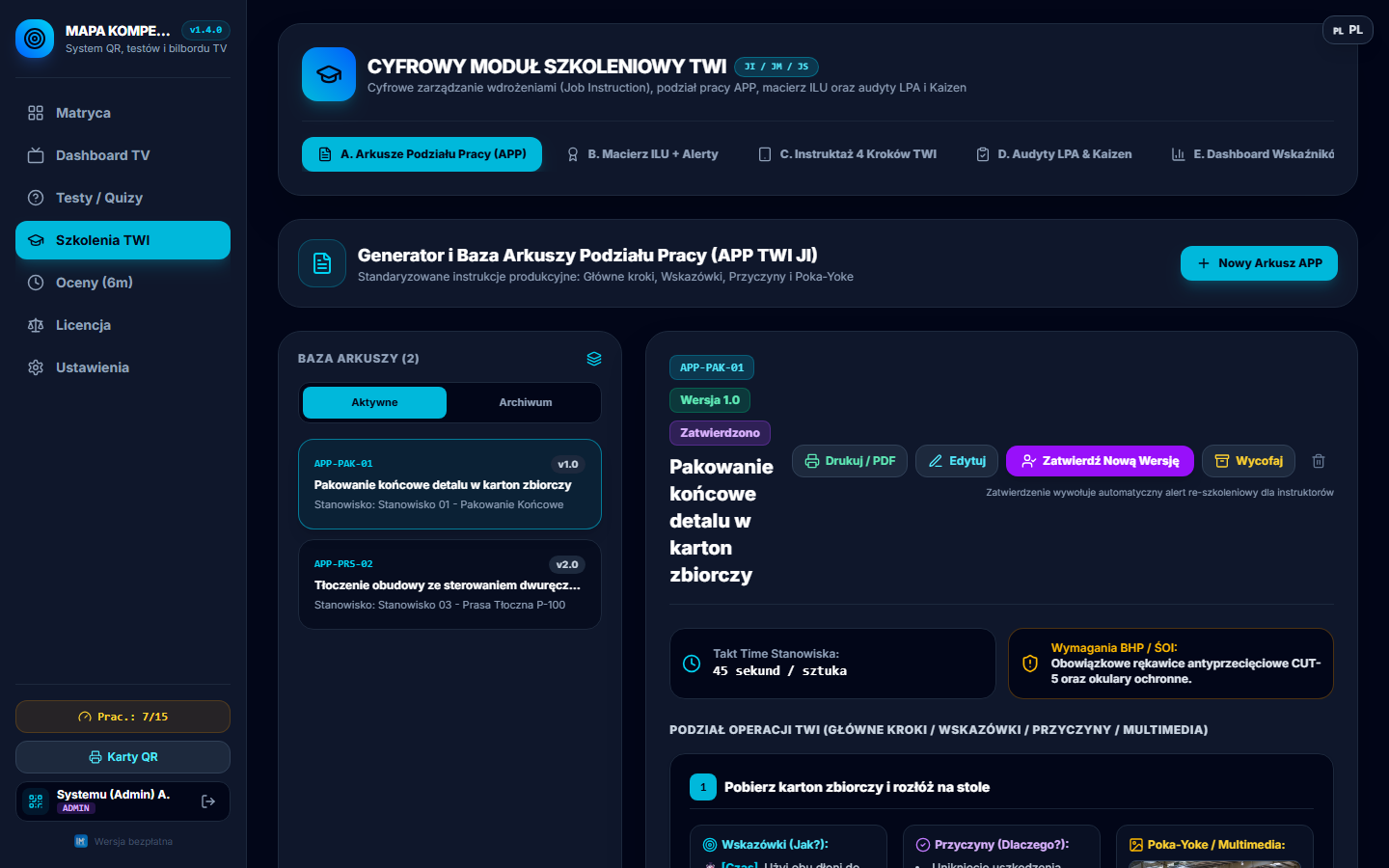Click the Edytuj button

click(957, 461)
